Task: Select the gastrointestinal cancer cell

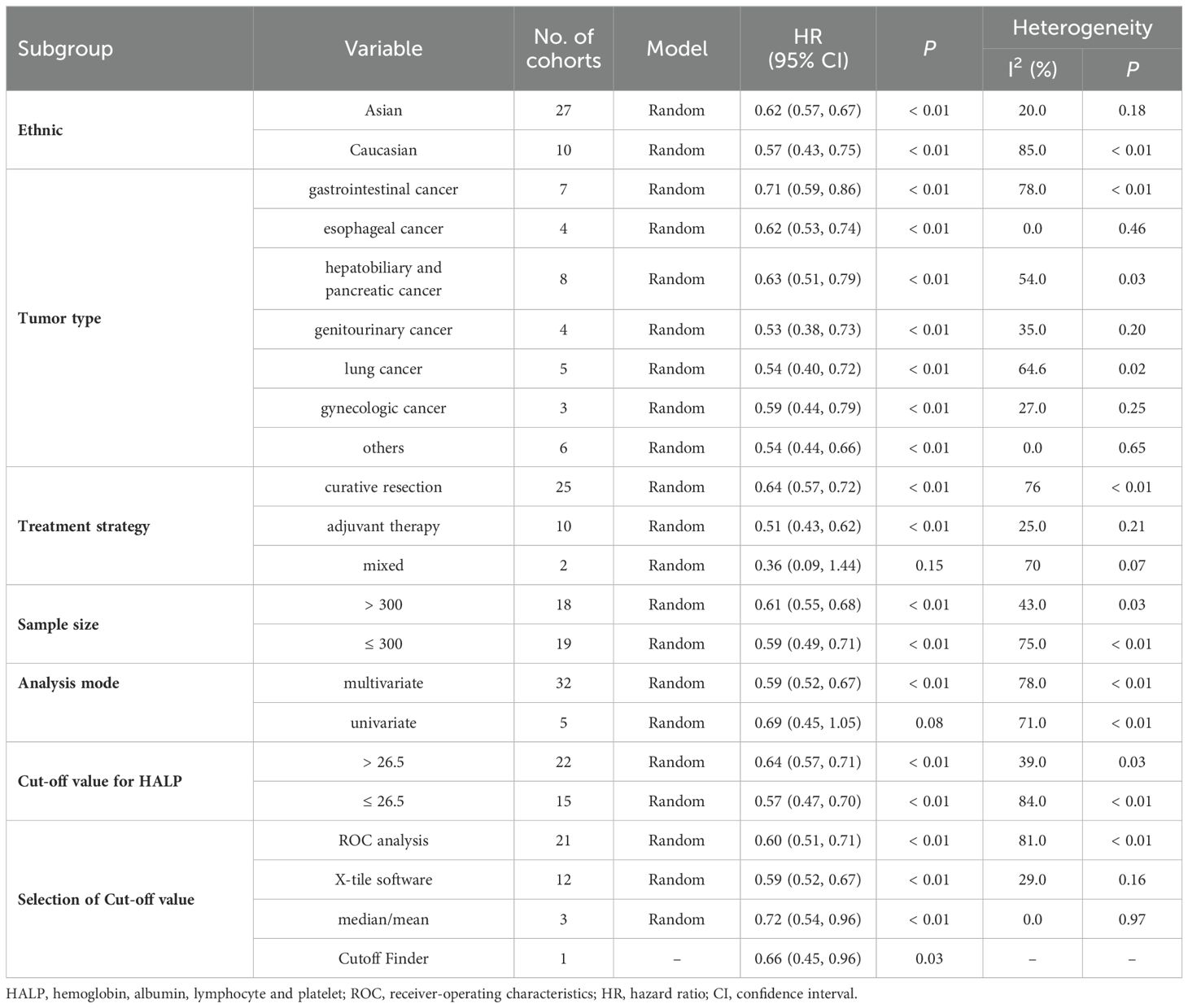Action: 383,190
